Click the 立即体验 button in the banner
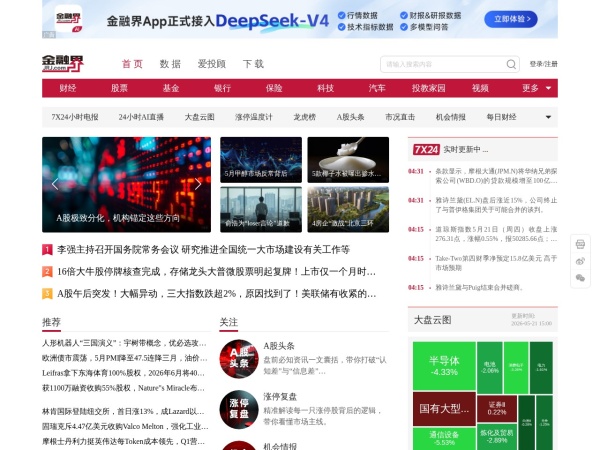The width and height of the screenshot is (600, 450). pos(511,19)
